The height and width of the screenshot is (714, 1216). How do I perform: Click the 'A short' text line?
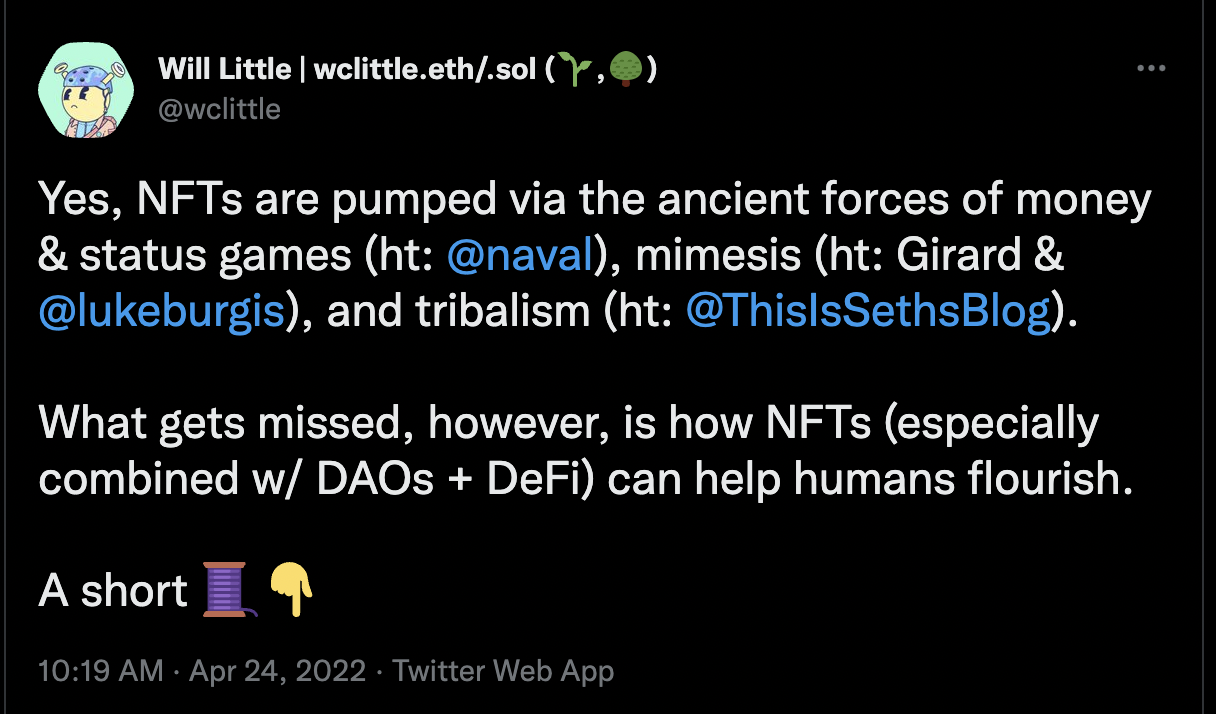coord(112,592)
